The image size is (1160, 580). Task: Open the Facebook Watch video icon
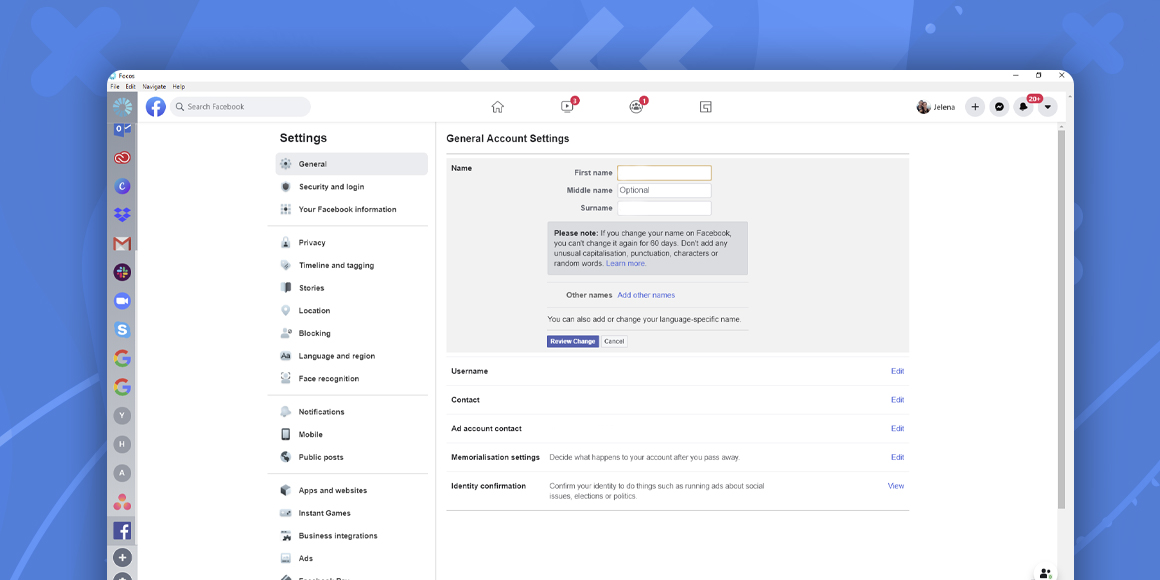pyautogui.click(x=567, y=107)
